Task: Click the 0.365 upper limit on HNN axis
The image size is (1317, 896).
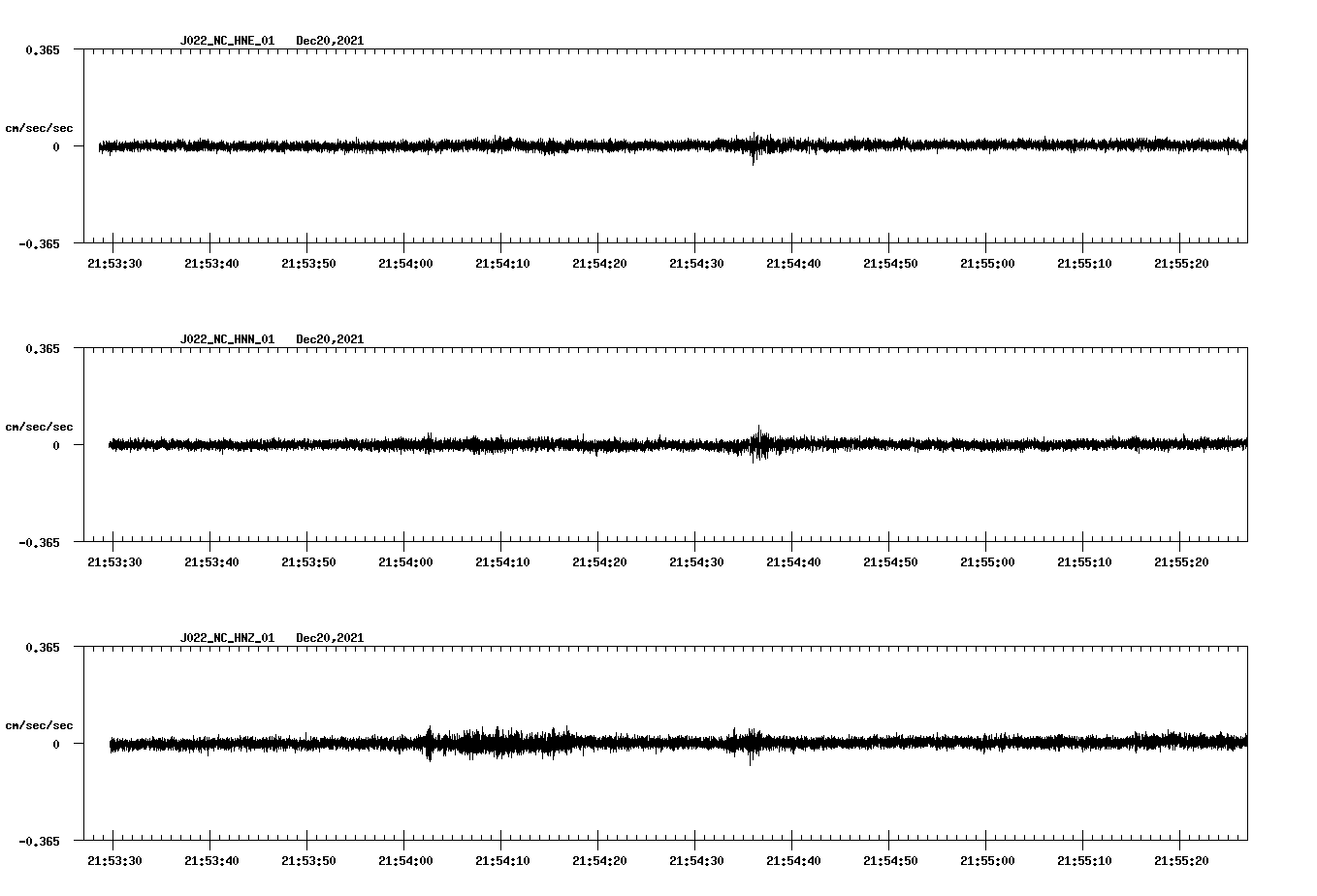Action: (x=42, y=348)
